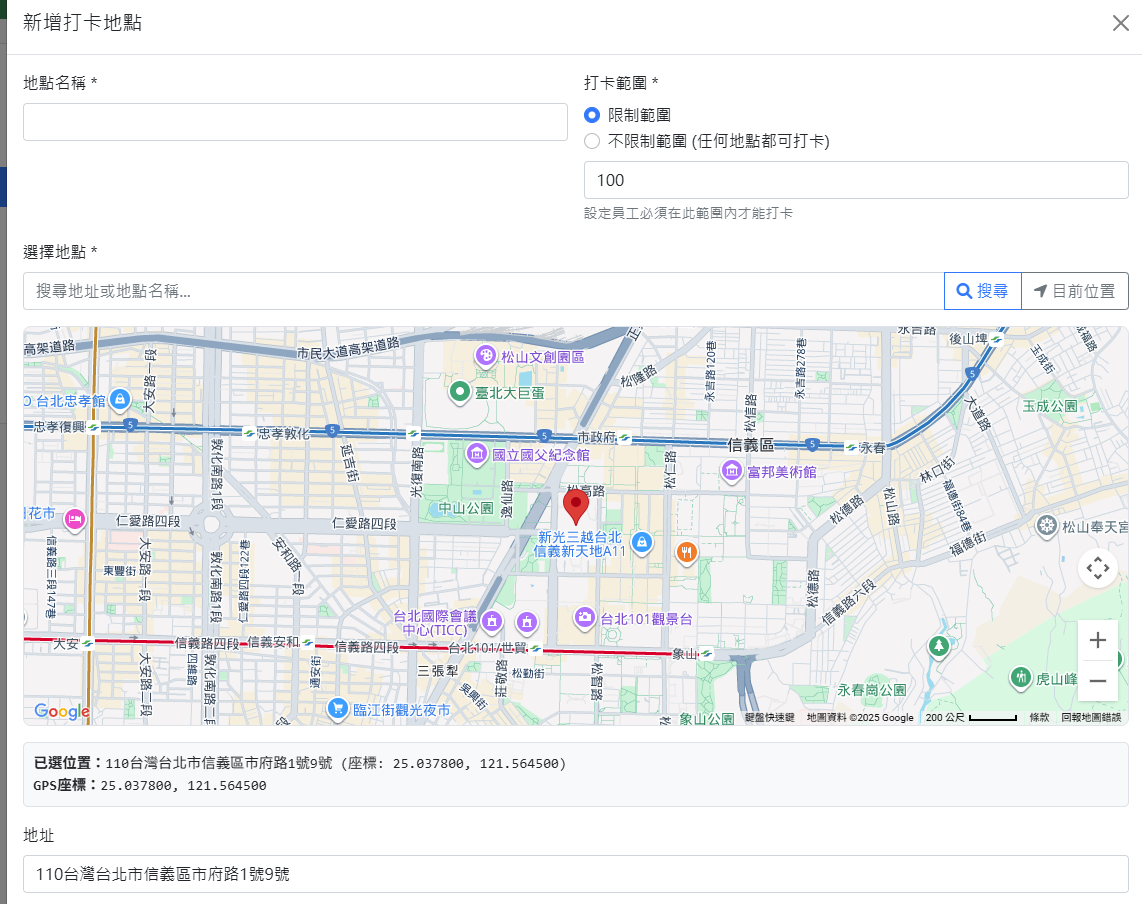The height and width of the screenshot is (904, 1142).
Task: Click the 松山文創園區 map marker
Action: (x=486, y=356)
